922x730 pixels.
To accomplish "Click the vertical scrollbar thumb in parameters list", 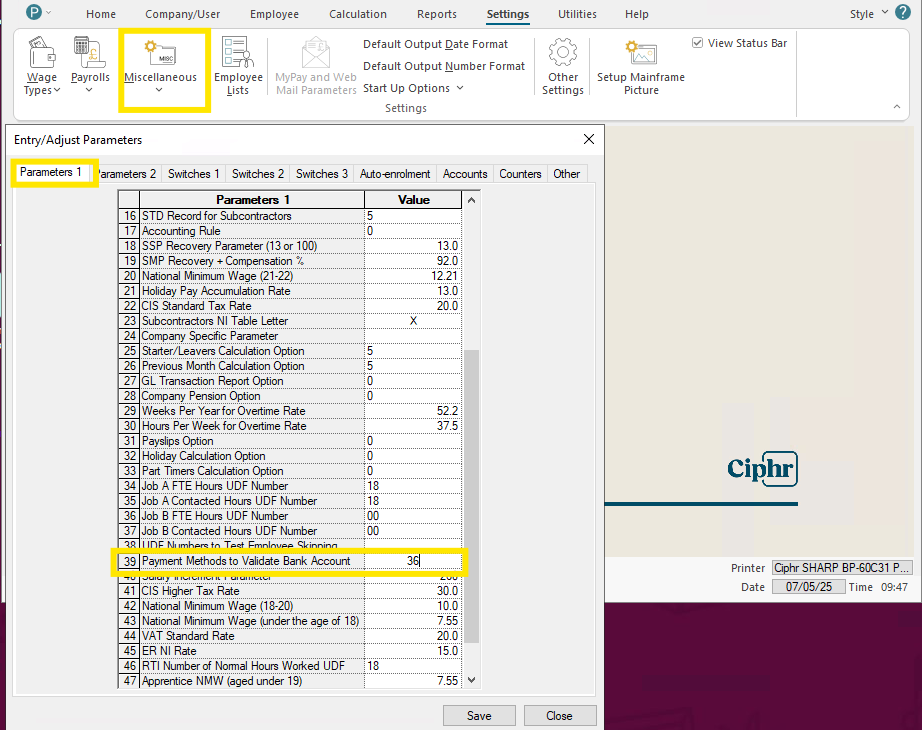I will point(471,497).
